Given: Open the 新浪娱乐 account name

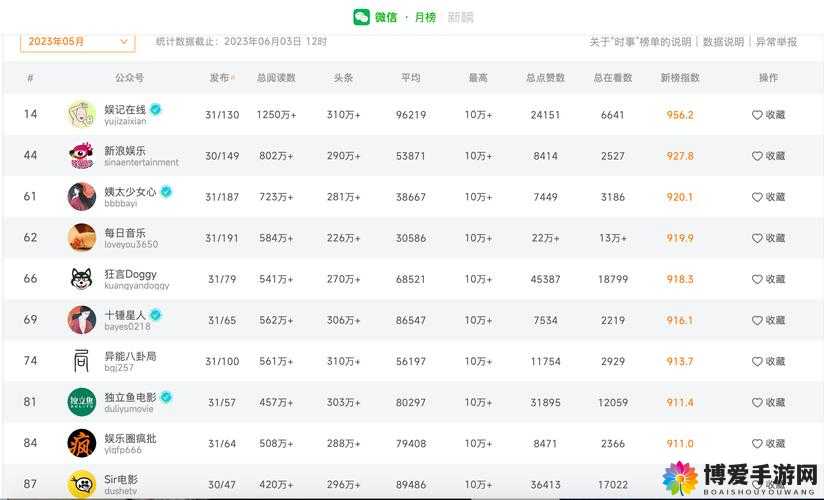Looking at the screenshot, I should coord(125,150).
